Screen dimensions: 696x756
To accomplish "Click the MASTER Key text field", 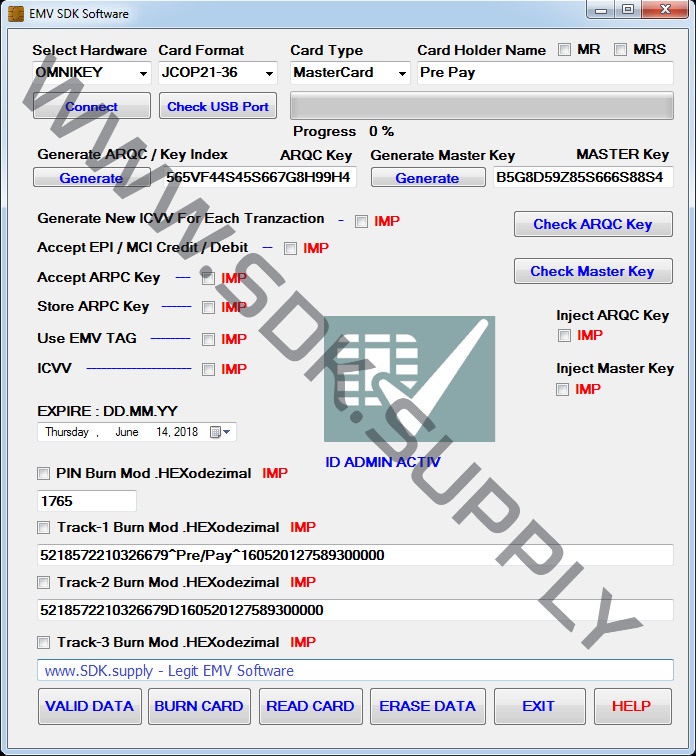I will (583, 177).
